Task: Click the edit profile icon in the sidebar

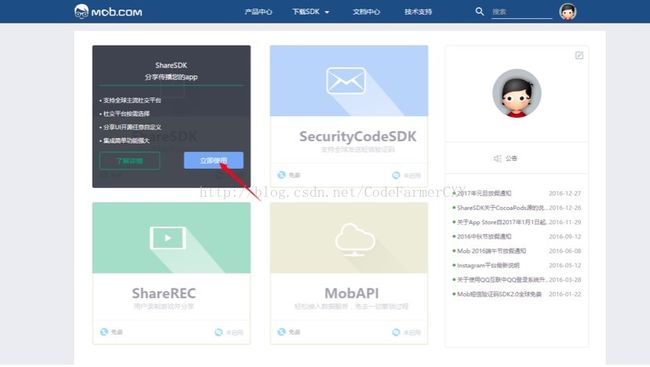Action: (x=579, y=55)
